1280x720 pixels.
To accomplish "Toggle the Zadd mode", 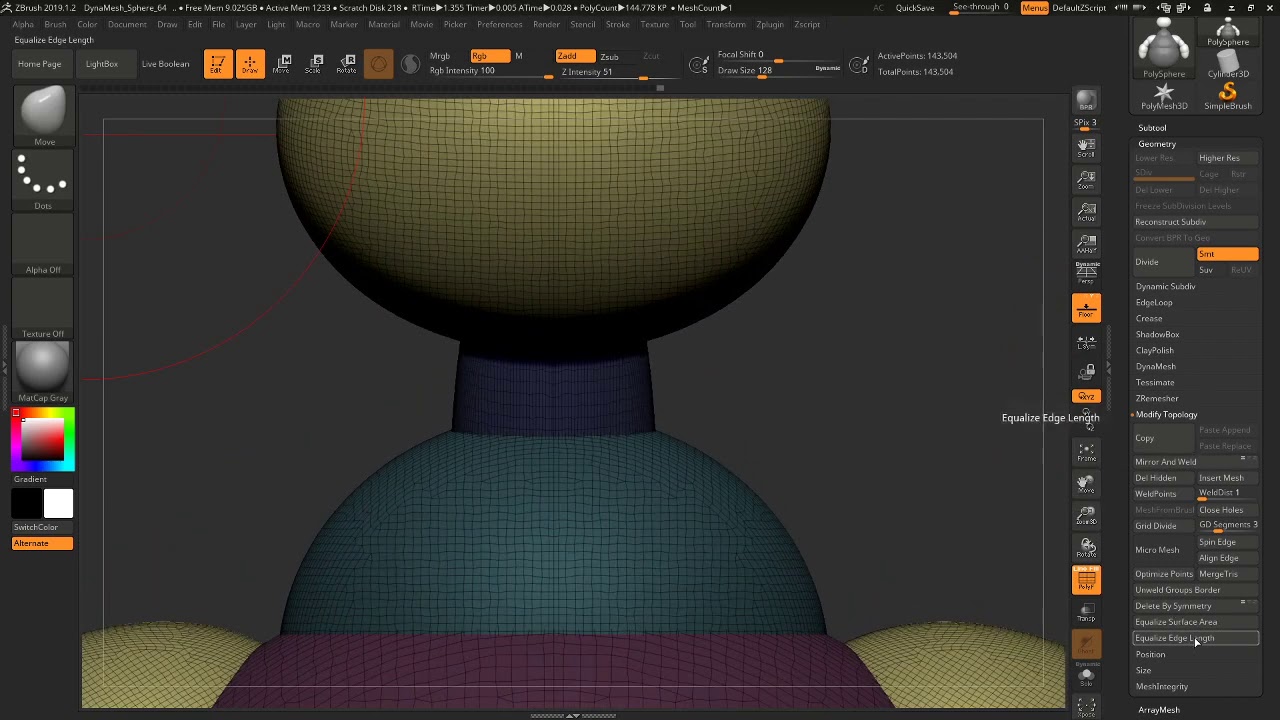I will [573, 56].
